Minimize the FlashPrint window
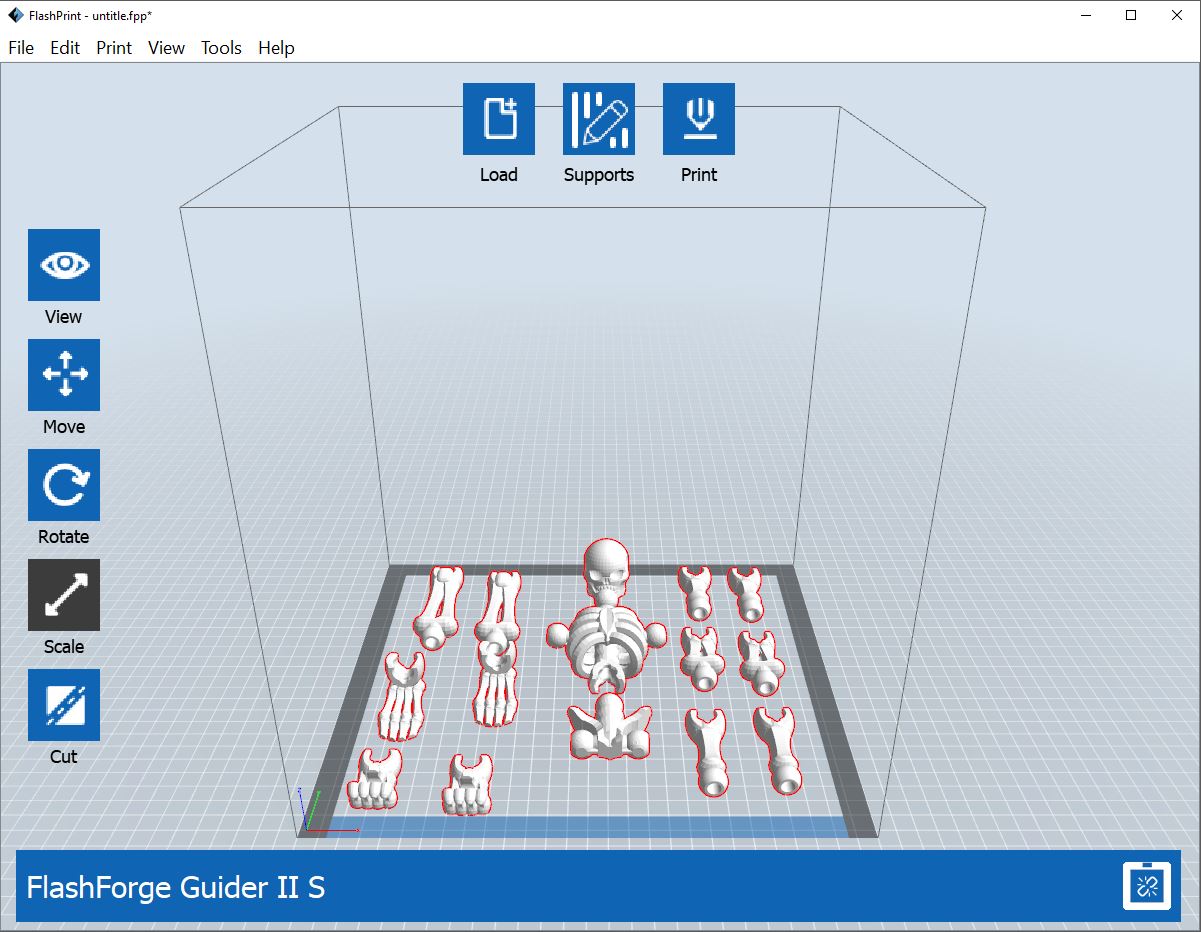Viewport: 1201px width, 932px height. [x=1085, y=15]
